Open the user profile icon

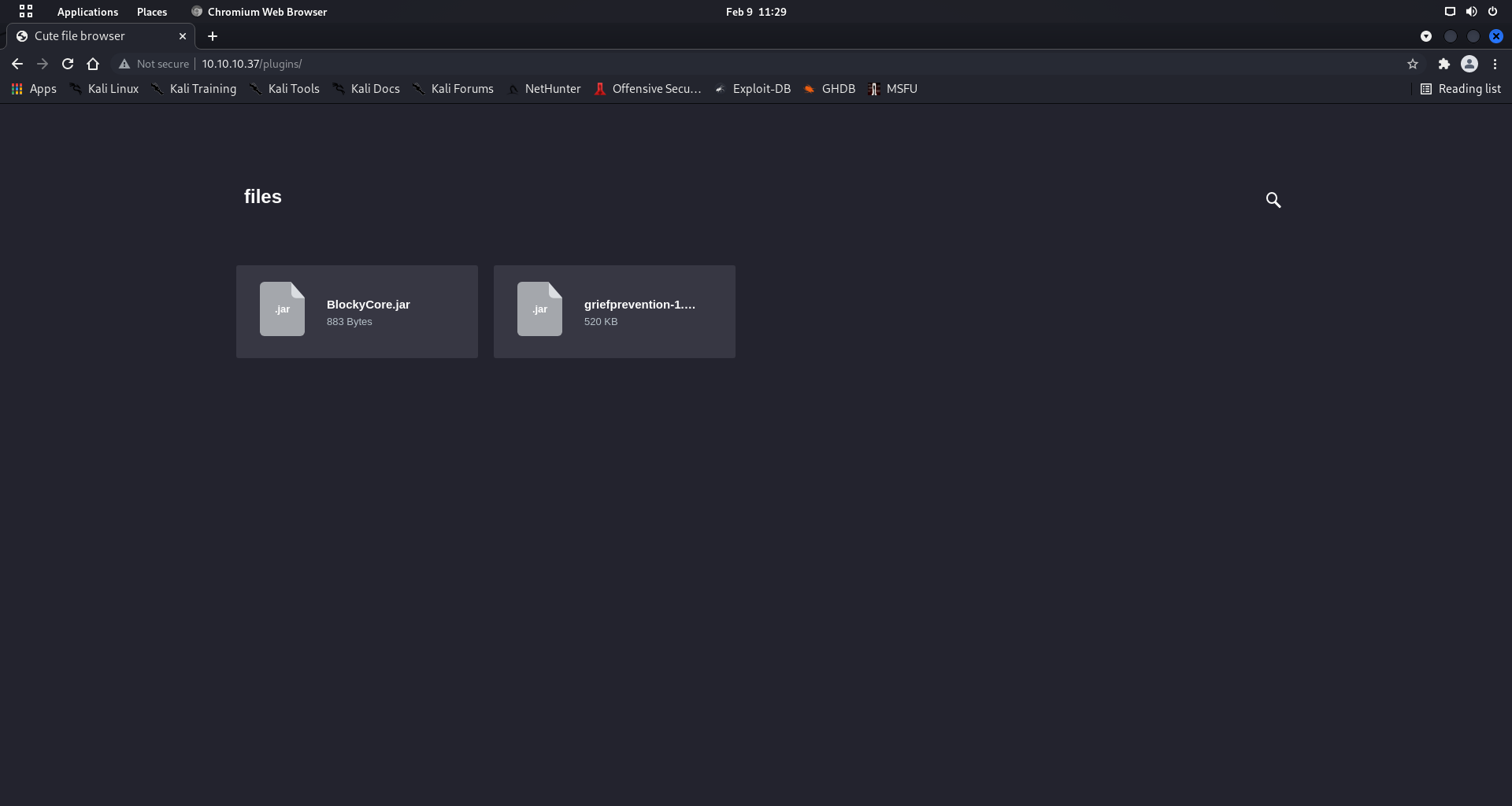point(1469,64)
